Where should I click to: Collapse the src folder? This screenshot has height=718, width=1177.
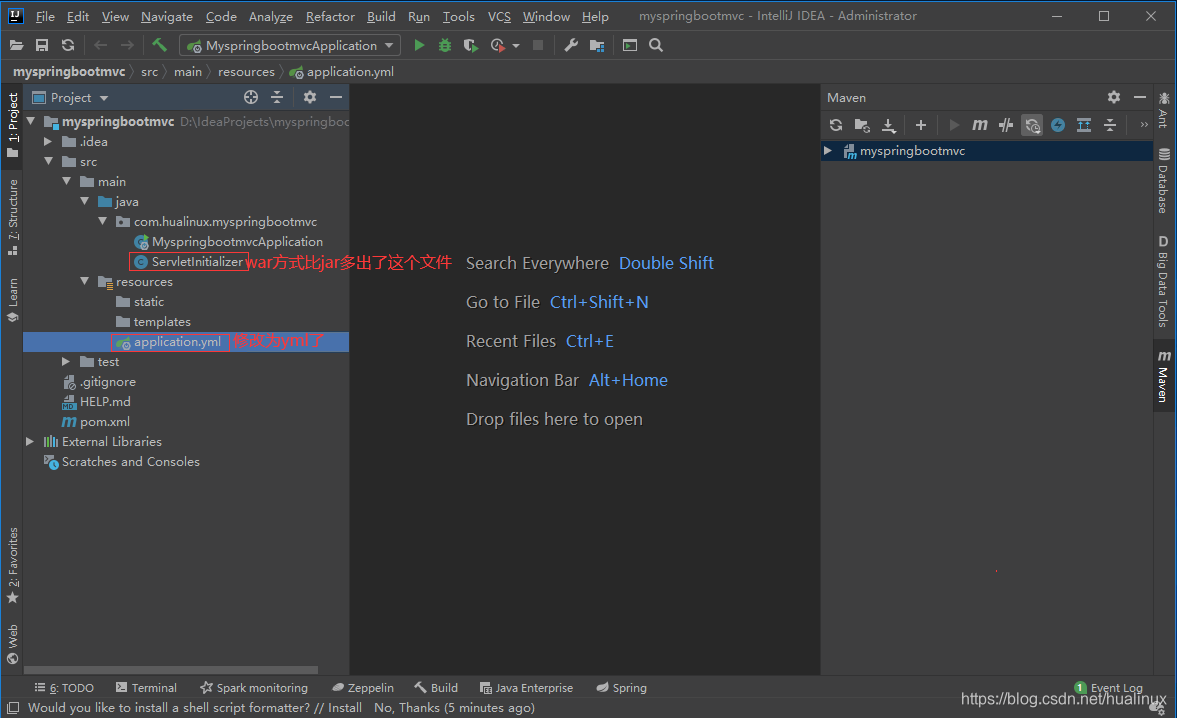click(48, 161)
